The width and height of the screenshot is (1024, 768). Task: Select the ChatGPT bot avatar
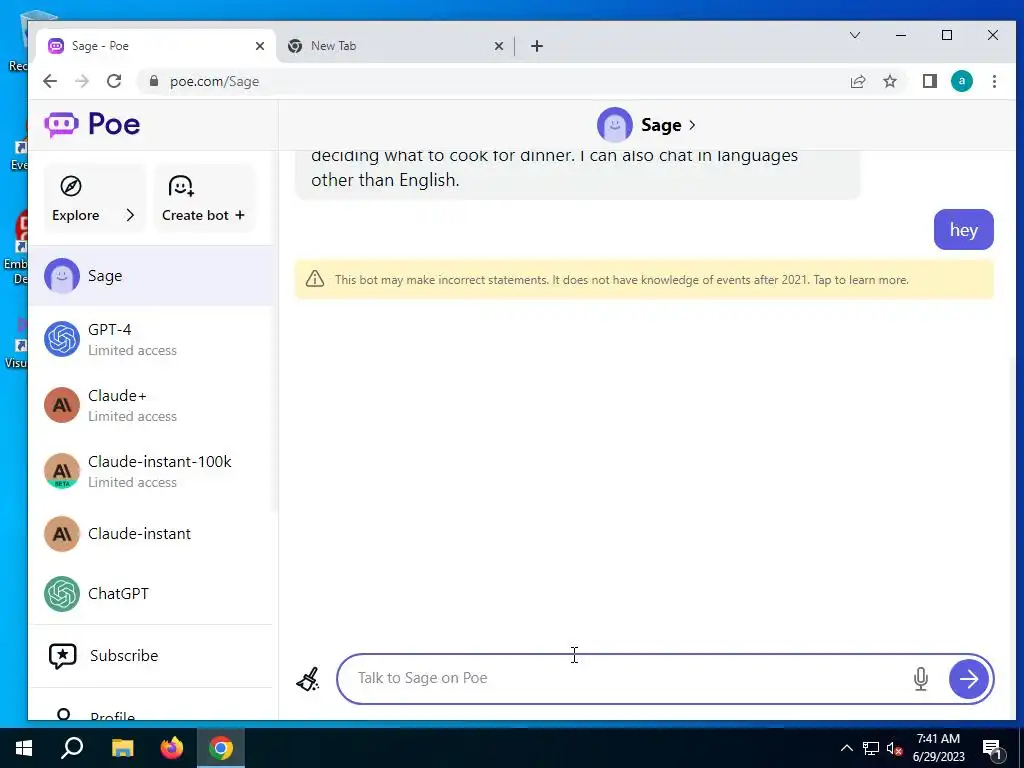click(62, 594)
